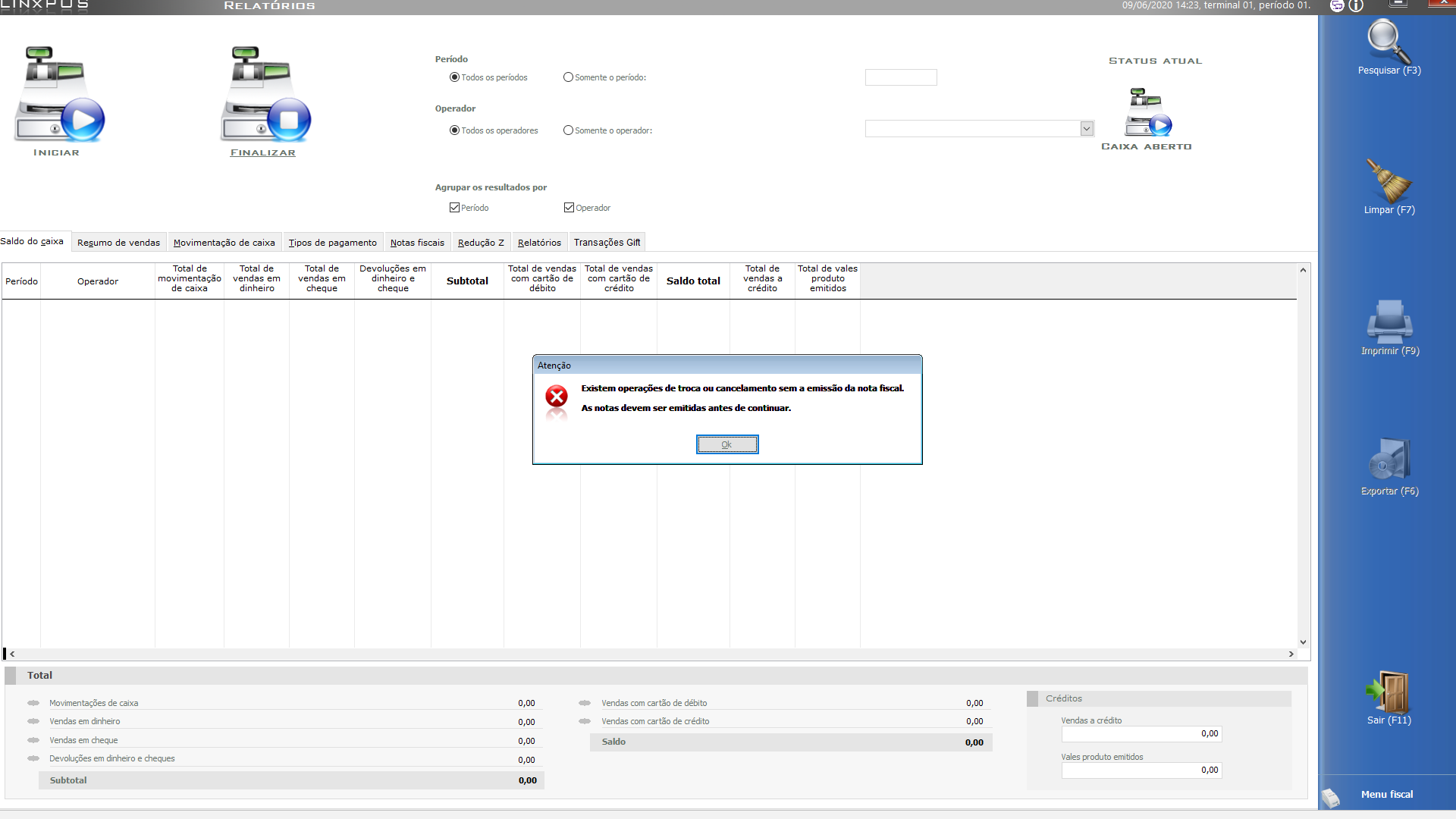Switch to Resumo de vendas tab

coord(118,243)
